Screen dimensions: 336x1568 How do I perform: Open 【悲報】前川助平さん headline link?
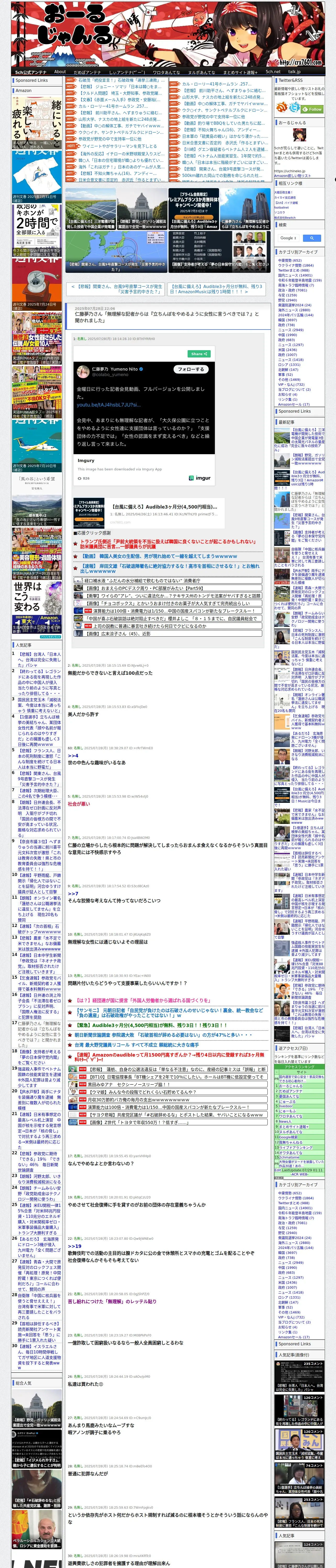(x=120, y=113)
